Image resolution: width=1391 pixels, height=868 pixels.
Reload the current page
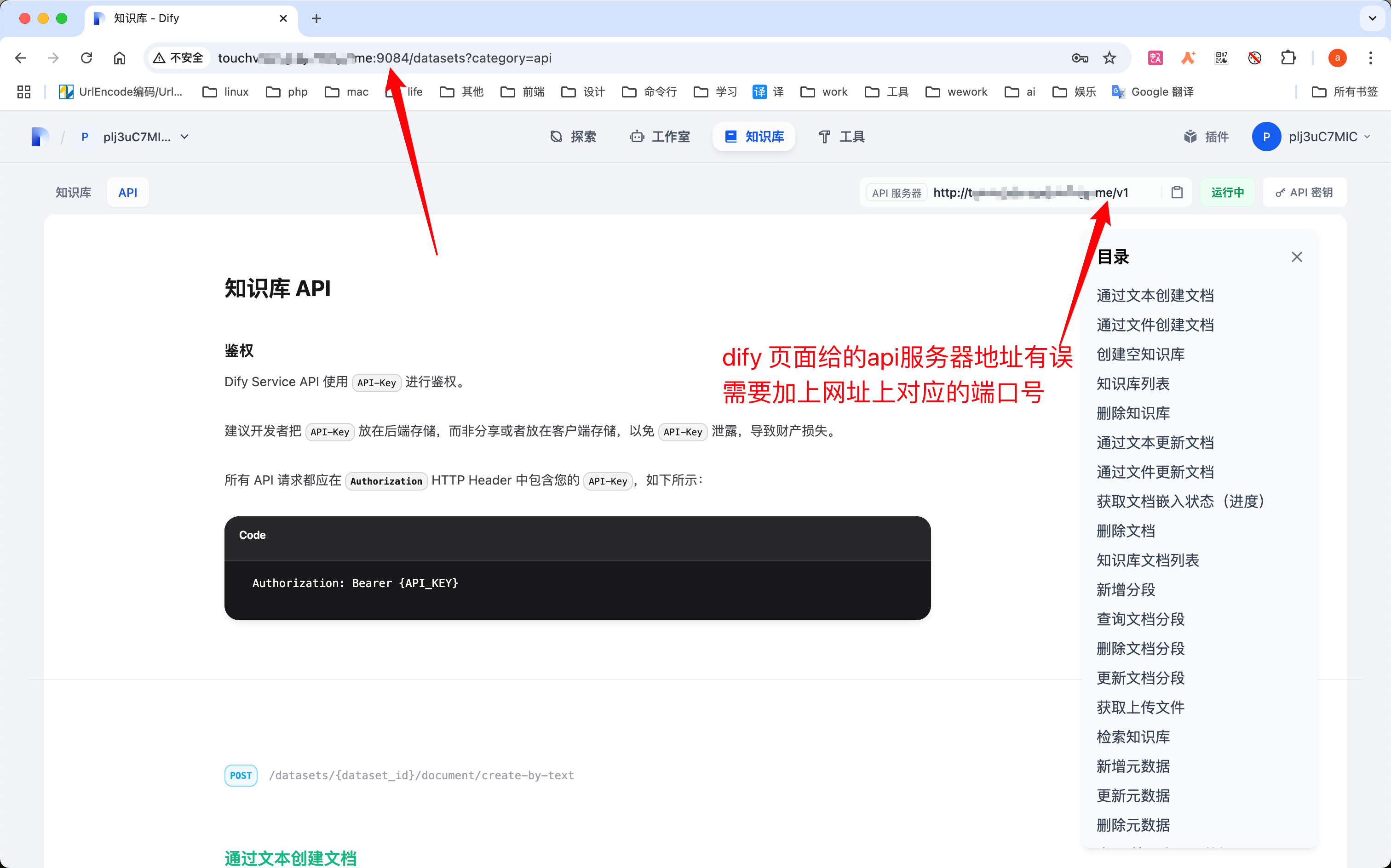click(86, 58)
